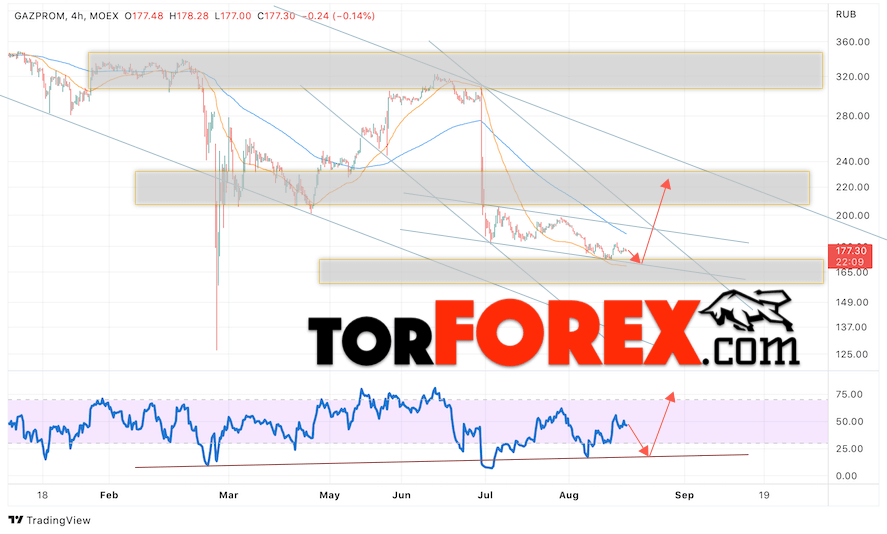Click the change value −0.24 (−0.14%)

click(x=338, y=16)
